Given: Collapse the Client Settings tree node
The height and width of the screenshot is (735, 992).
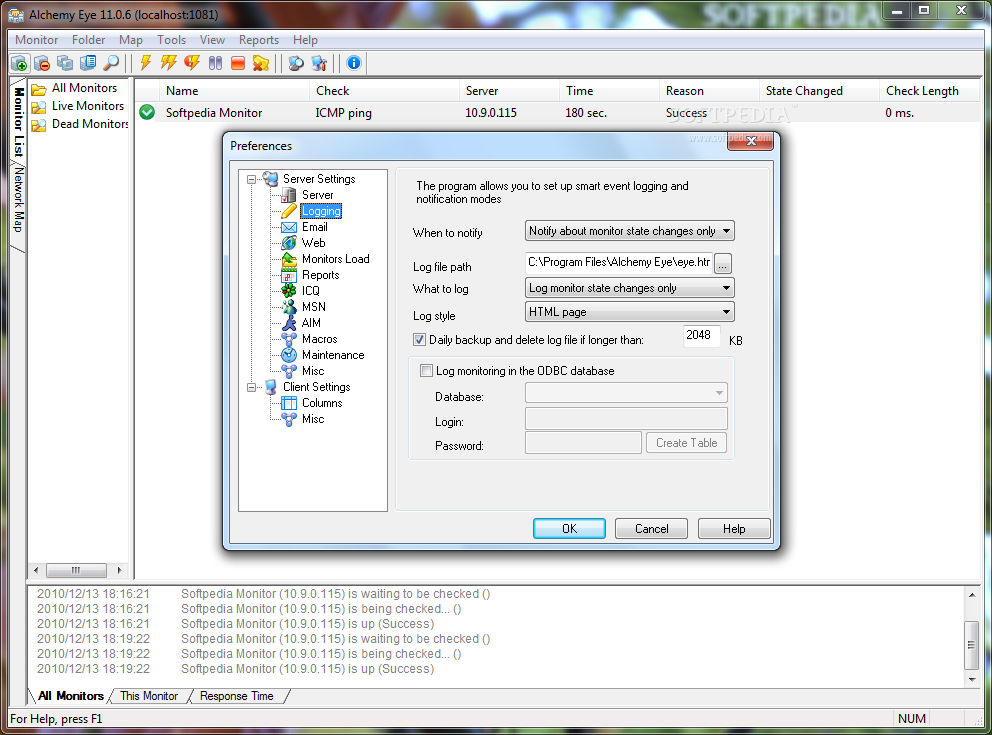Looking at the screenshot, I should coord(252,387).
